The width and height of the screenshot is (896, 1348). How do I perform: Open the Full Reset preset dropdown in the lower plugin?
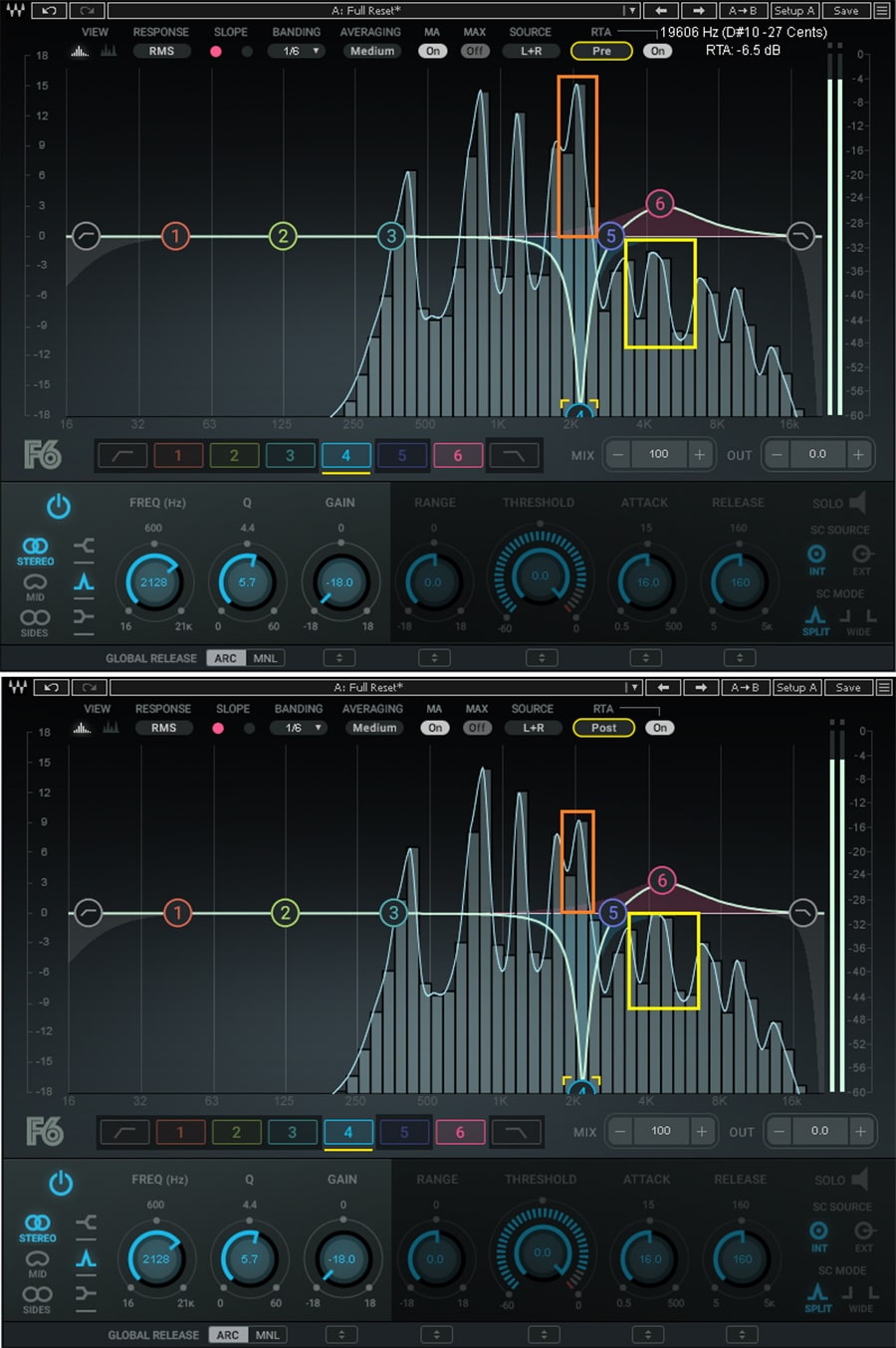(x=375, y=688)
